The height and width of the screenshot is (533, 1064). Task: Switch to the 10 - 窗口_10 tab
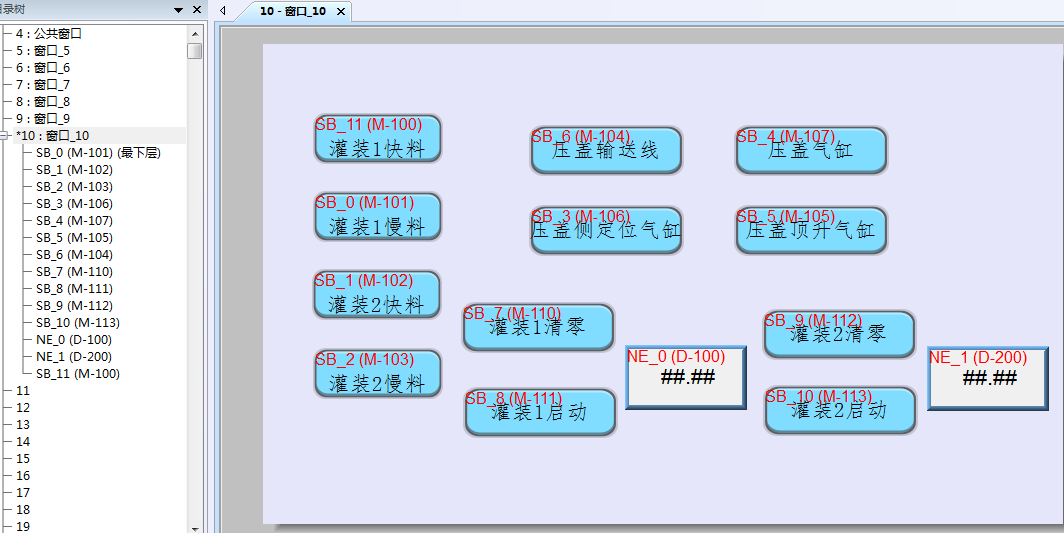coord(292,11)
